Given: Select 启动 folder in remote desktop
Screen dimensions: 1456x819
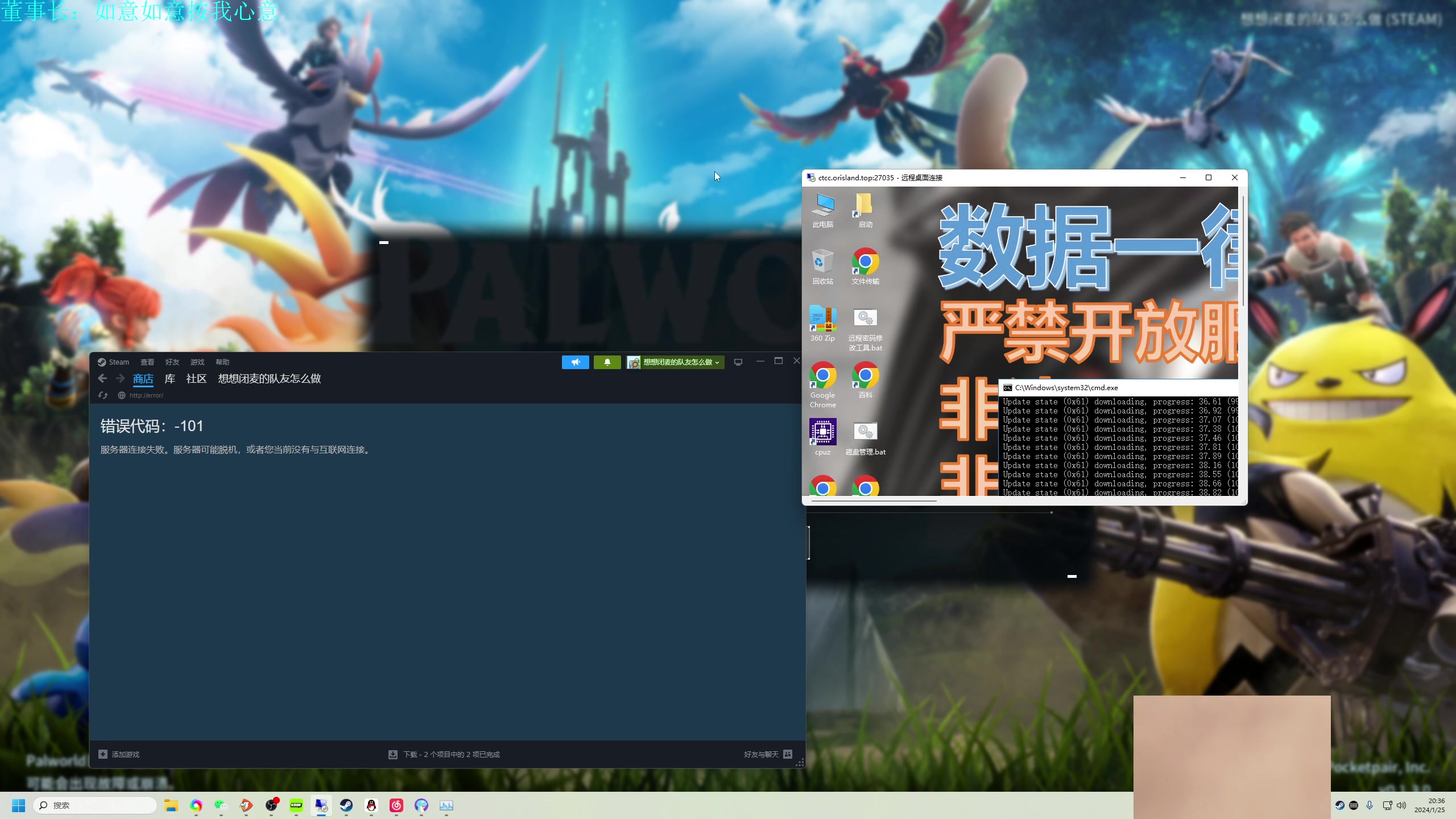Looking at the screenshot, I should (865, 210).
